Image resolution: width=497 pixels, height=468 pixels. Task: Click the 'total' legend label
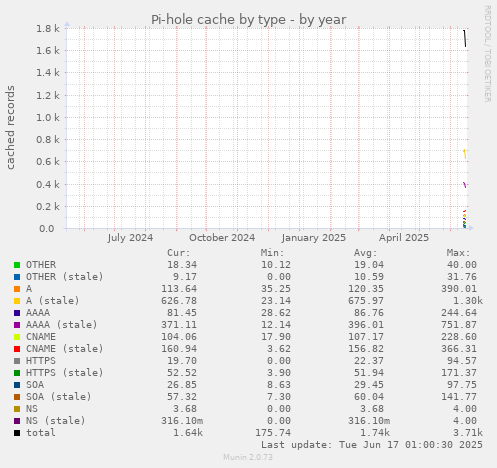(41, 433)
